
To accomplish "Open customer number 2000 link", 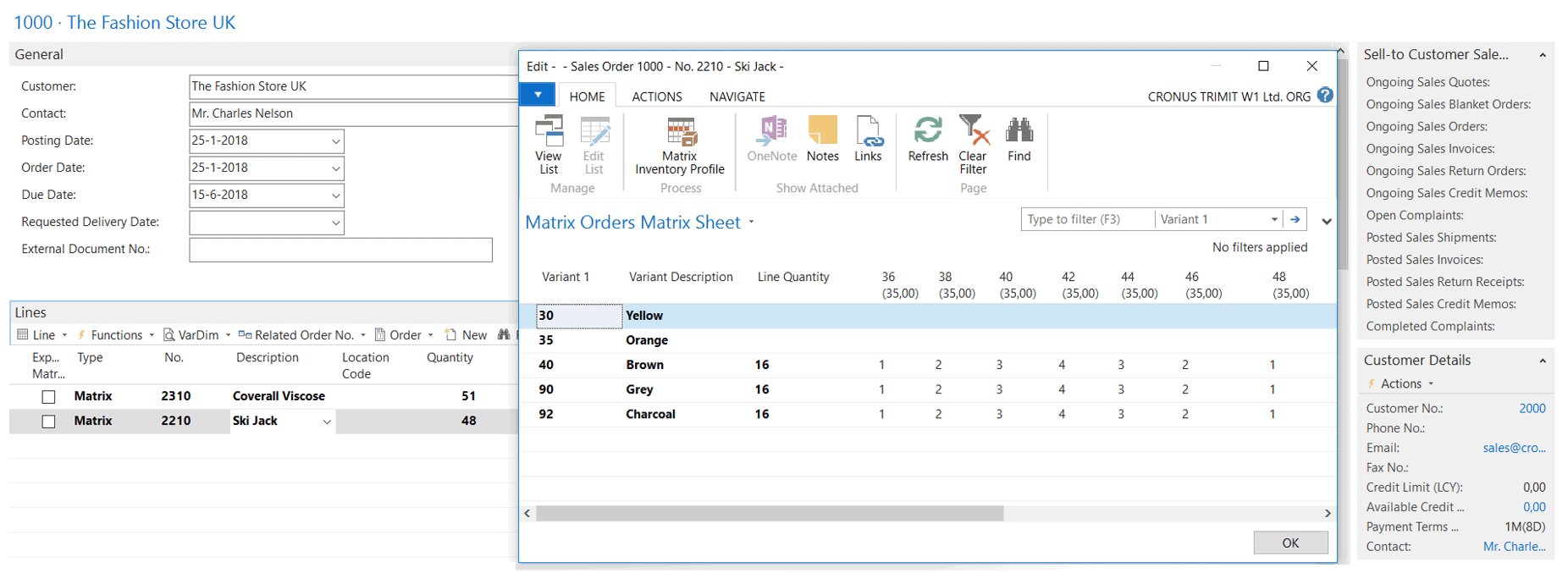I will pos(1532,408).
